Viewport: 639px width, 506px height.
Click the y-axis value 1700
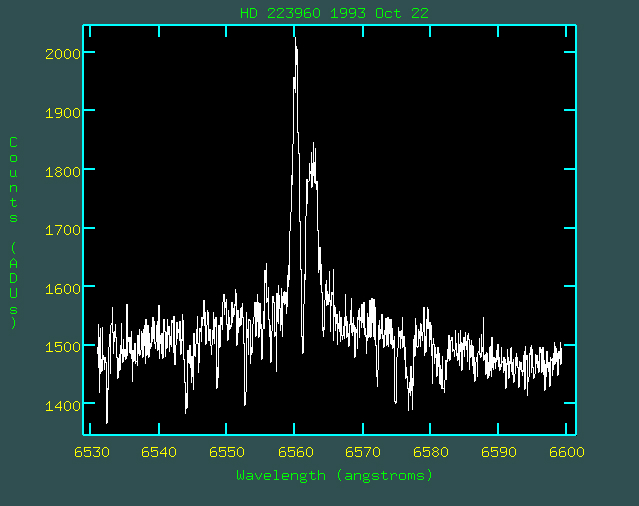(63, 230)
